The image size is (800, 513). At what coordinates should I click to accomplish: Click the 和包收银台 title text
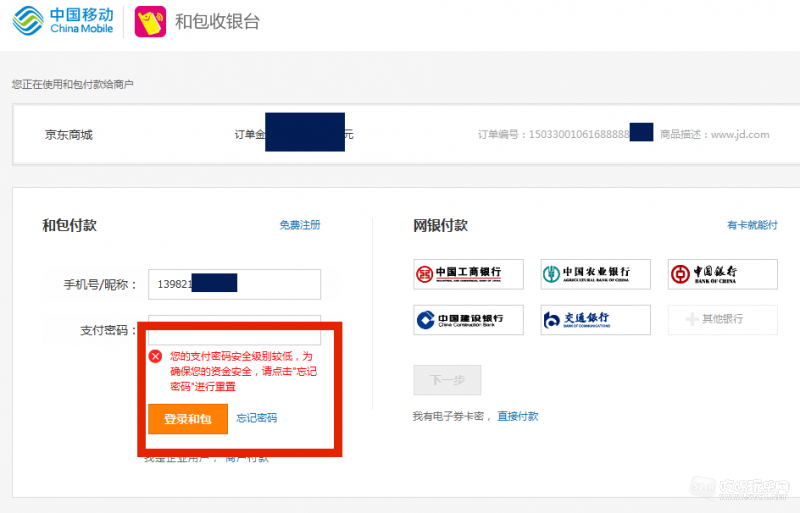pyautogui.click(x=217, y=21)
